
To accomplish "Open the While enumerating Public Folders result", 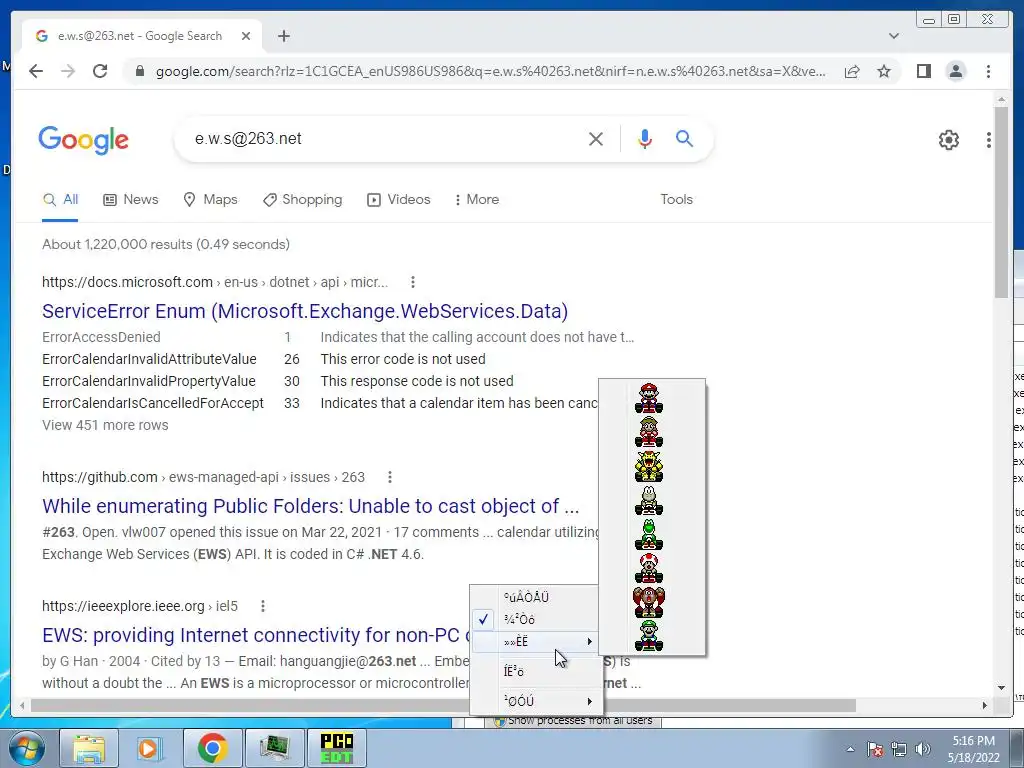I will [310, 506].
